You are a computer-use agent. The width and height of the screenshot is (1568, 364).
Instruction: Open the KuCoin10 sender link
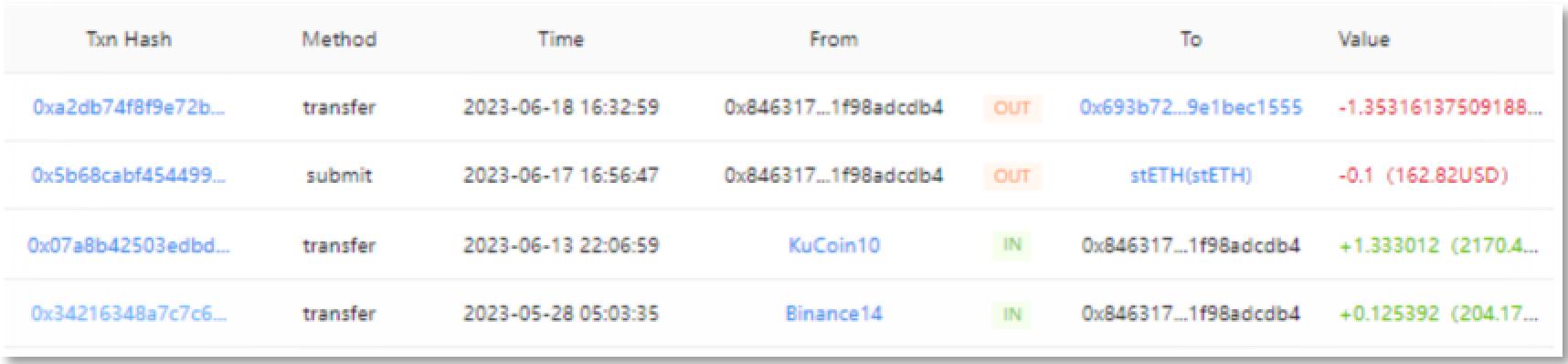tap(833, 245)
